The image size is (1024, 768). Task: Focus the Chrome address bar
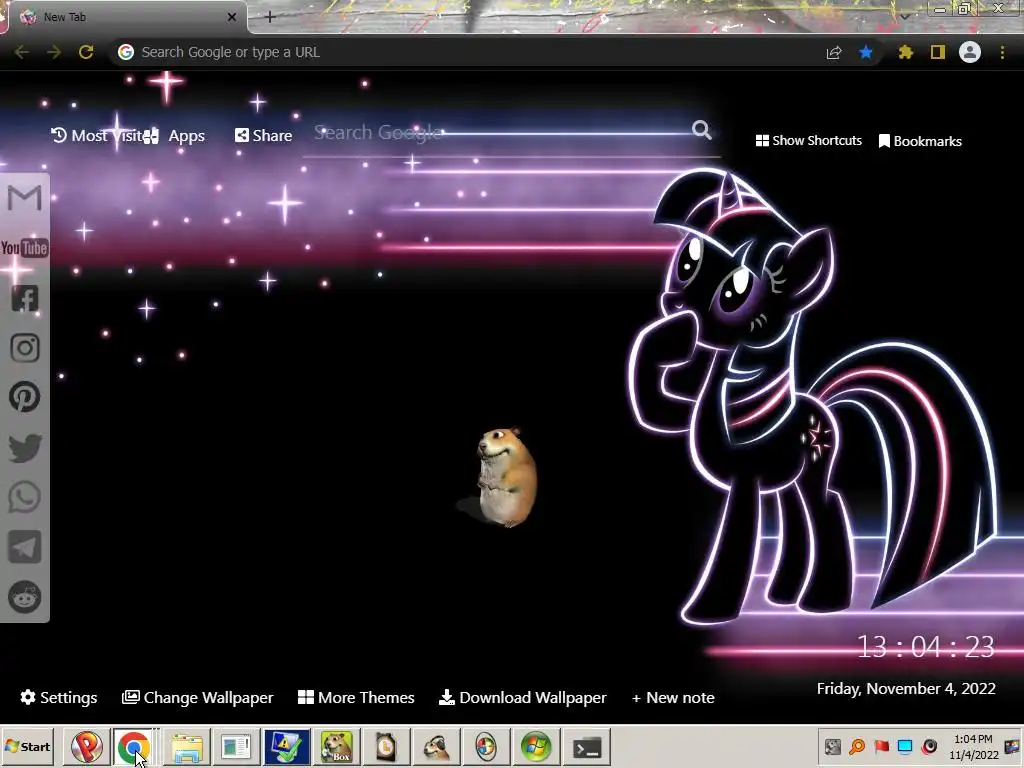[x=470, y=52]
